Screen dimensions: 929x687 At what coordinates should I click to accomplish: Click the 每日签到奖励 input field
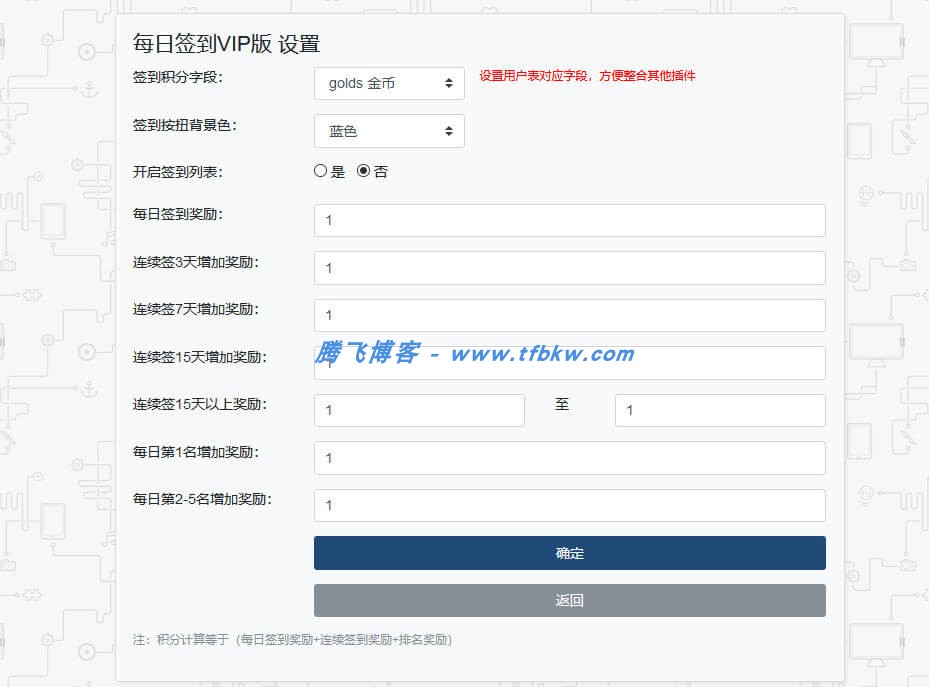click(x=569, y=220)
